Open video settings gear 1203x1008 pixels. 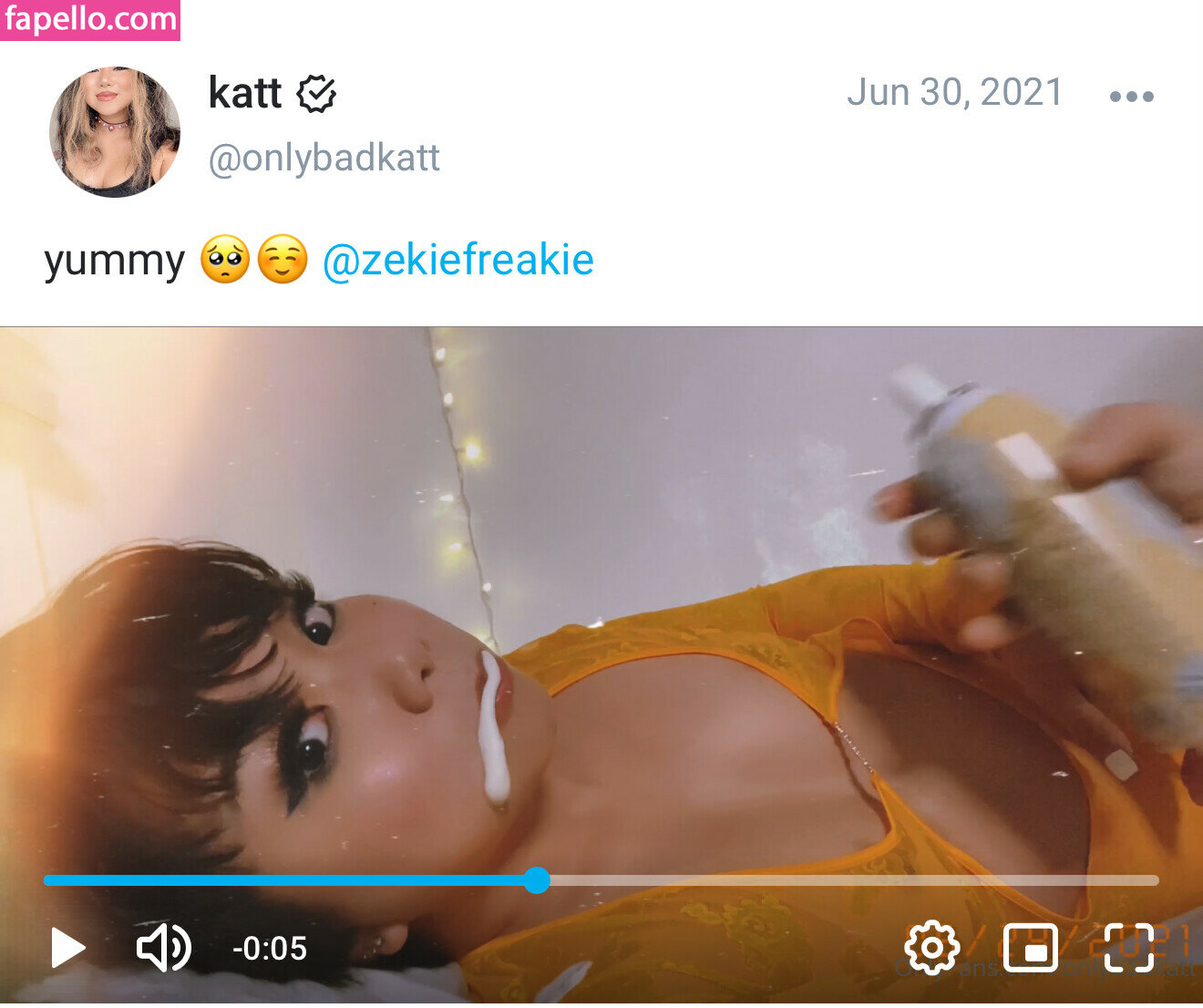tap(931, 948)
